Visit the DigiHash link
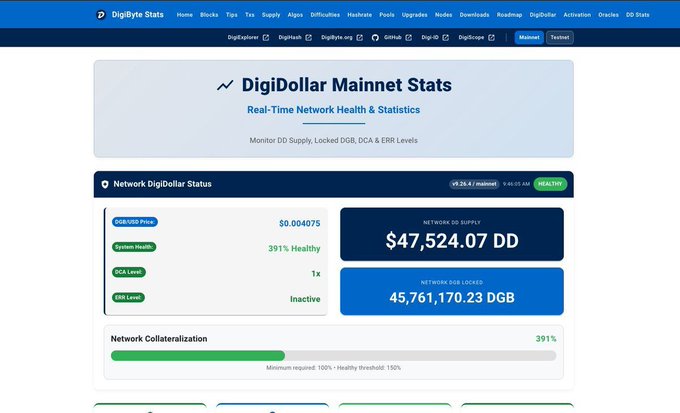The width and height of the screenshot is (680, 413). click(x=290, y=38)
